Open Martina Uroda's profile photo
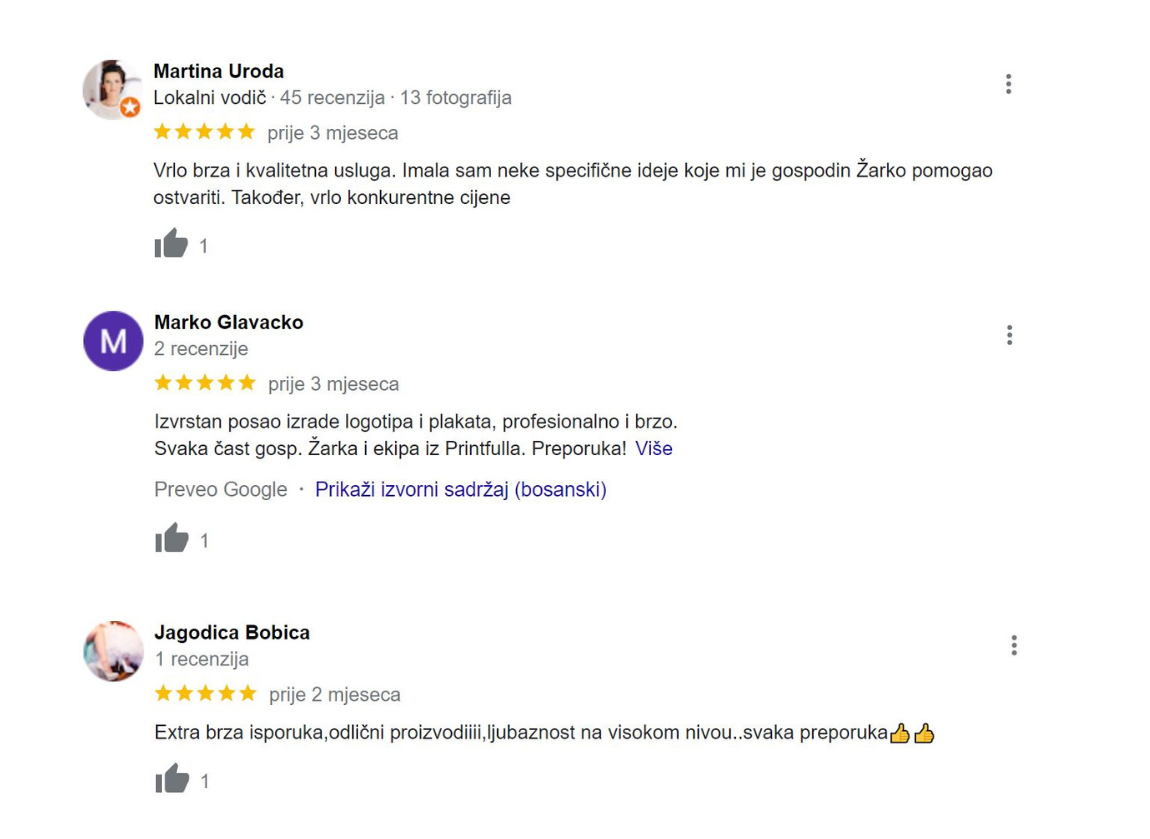Screen dimensions: 1150x839 click(x=111, y=89)
